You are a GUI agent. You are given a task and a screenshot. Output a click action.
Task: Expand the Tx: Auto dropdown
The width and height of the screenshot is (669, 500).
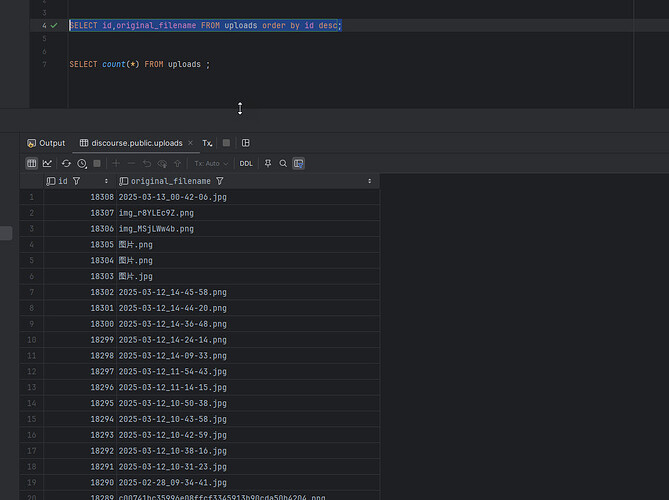(211, 163)
